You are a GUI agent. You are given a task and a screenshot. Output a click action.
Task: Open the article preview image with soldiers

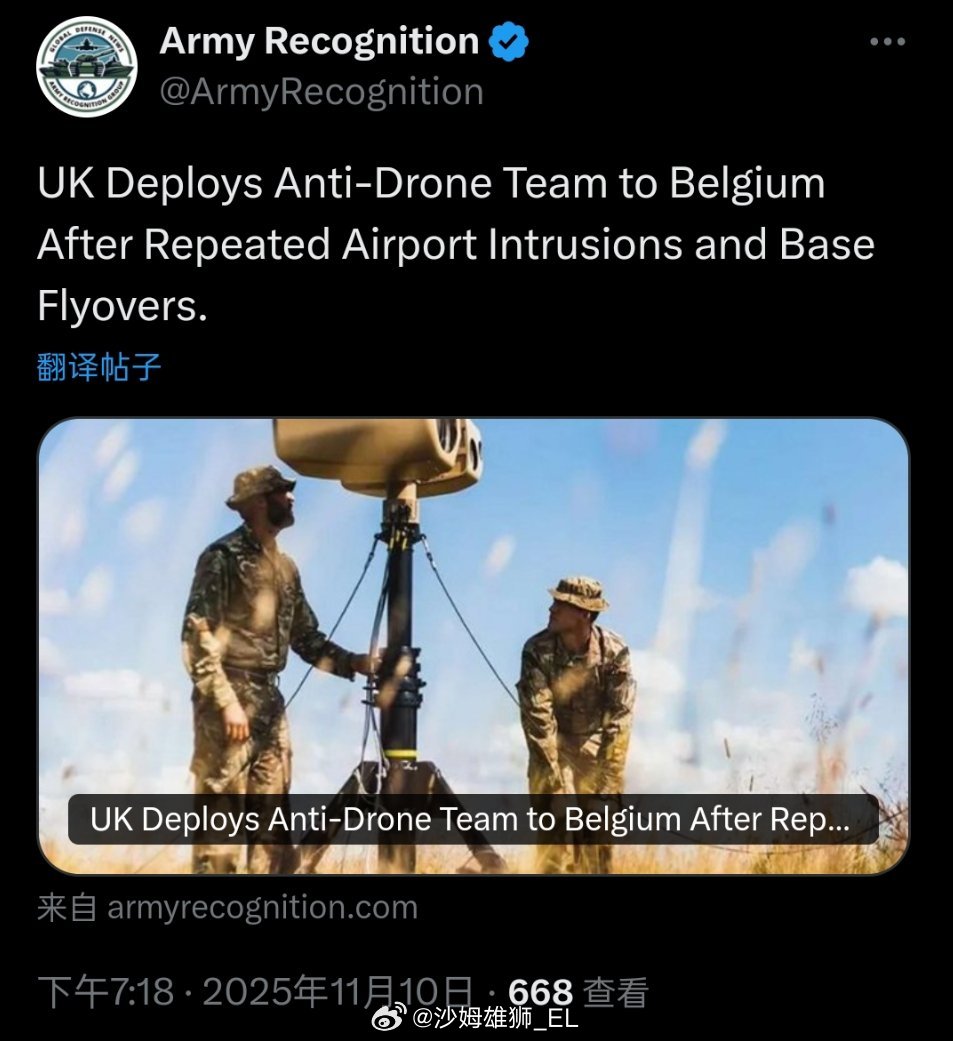pyautogui.click(x=473, y=645)
